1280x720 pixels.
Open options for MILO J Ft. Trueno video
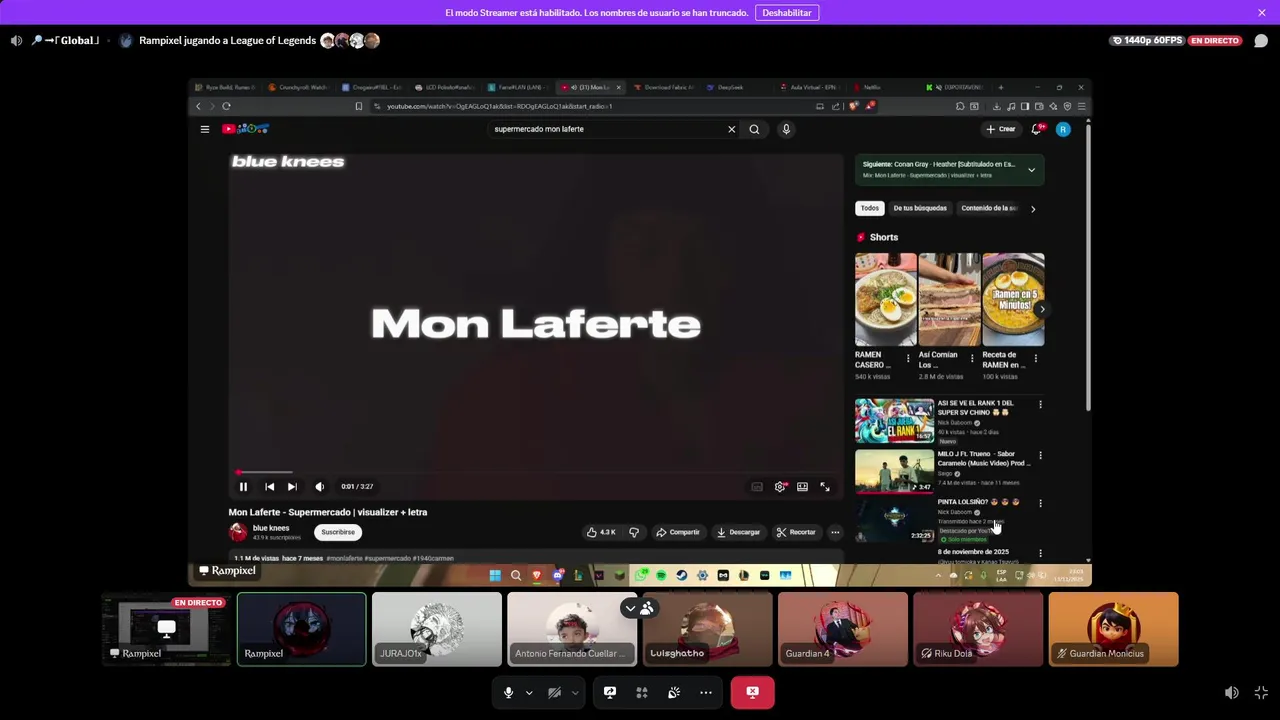1040,455
